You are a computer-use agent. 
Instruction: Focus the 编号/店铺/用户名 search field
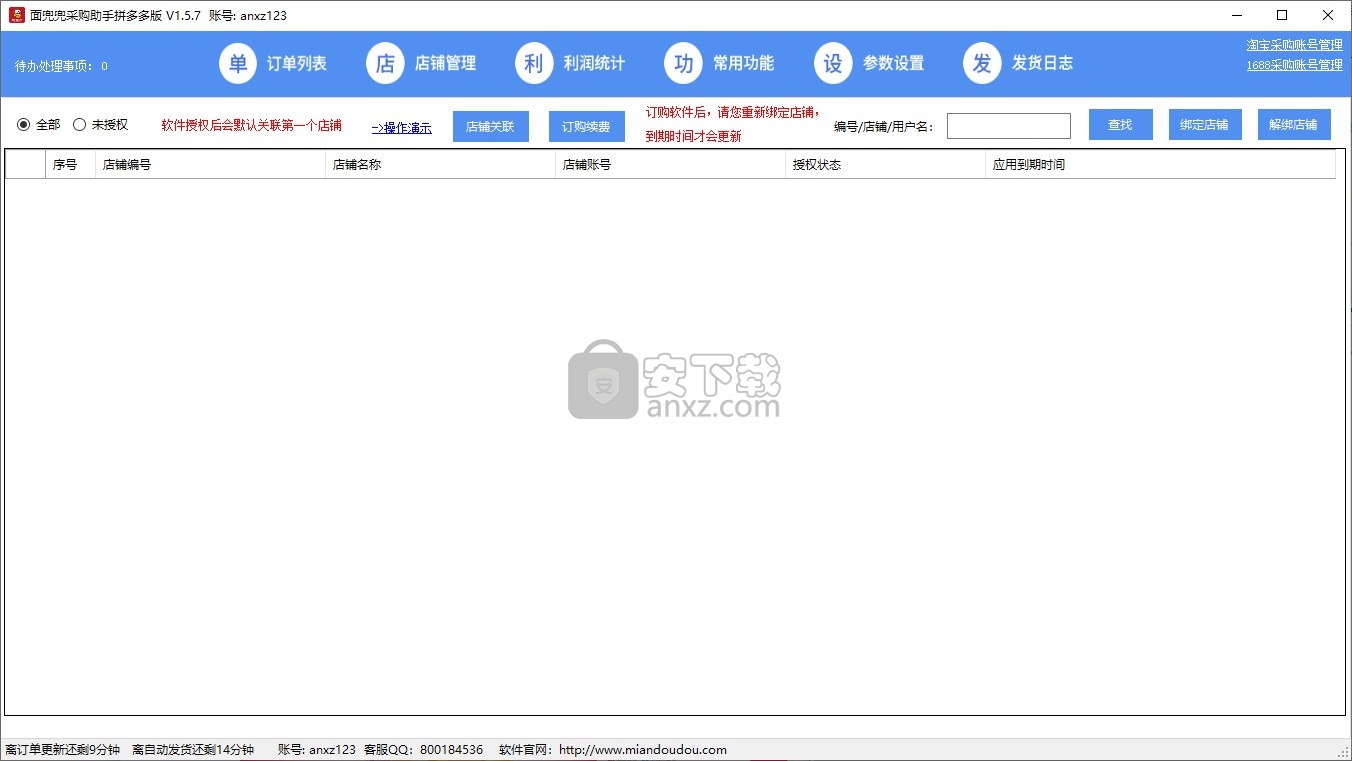(x=1009, y=126)
